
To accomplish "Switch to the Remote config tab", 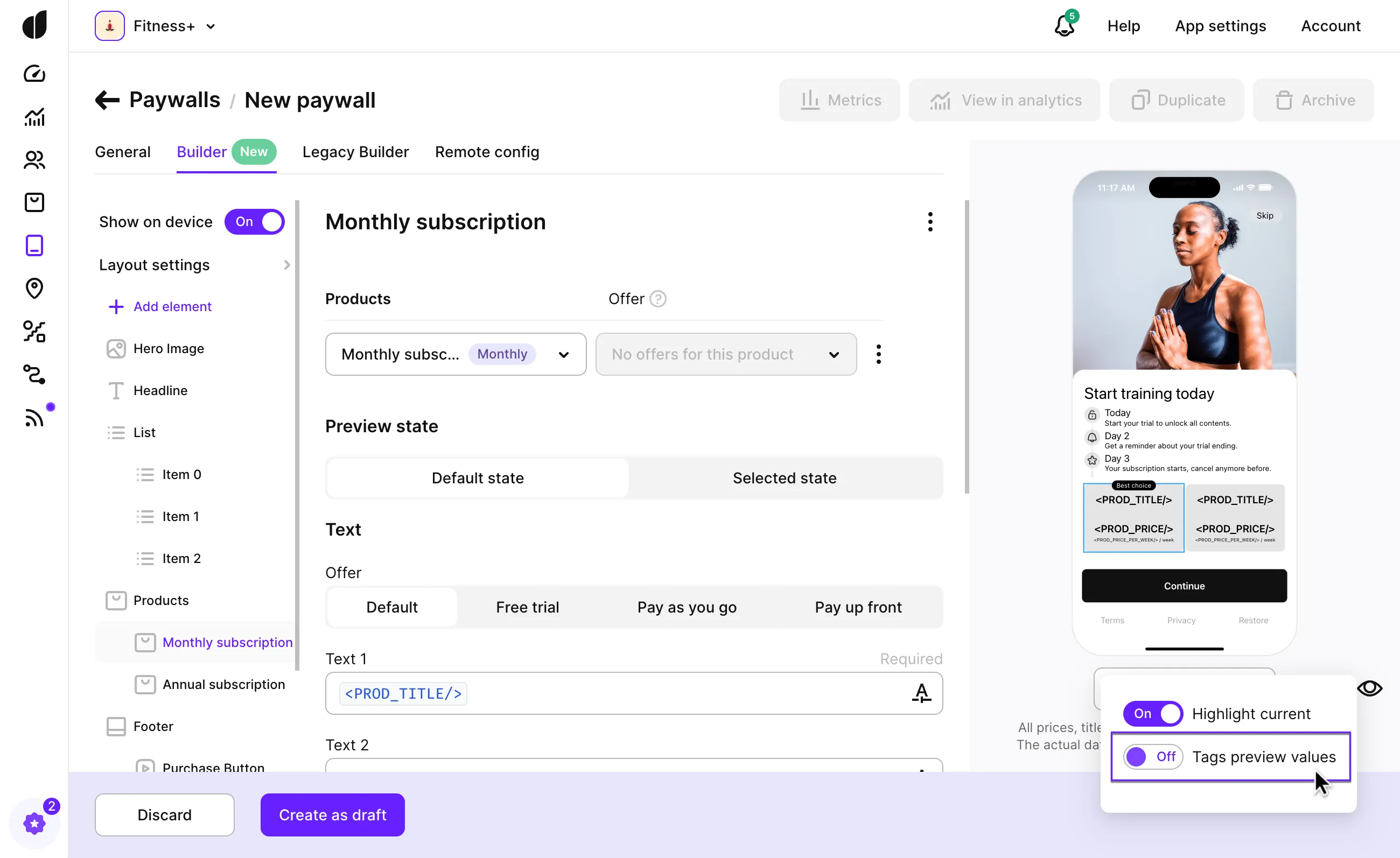I will [x=486, y=152].
